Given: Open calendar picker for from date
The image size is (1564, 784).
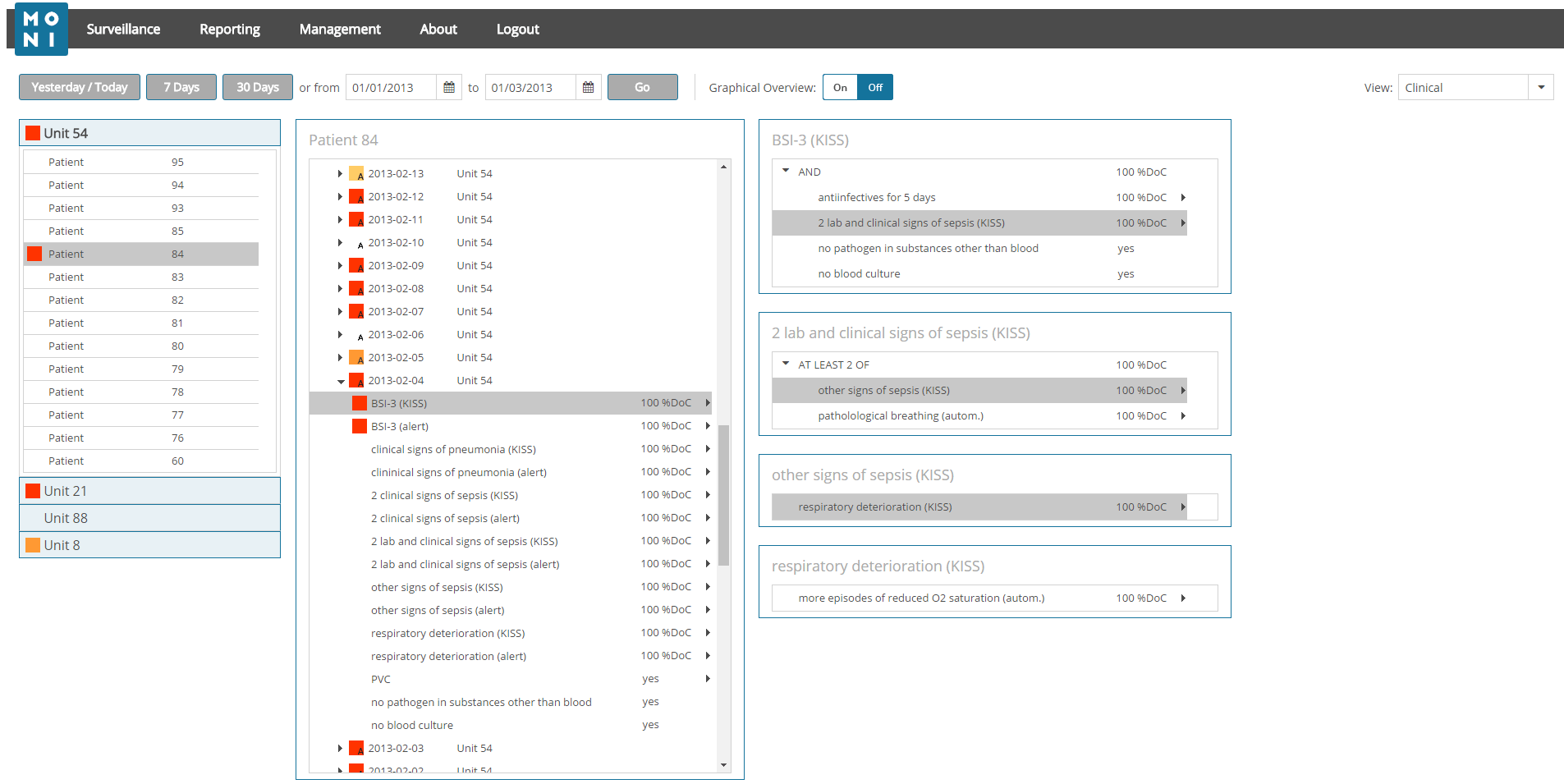Looking at the screenshot, I should coord(449,87).
